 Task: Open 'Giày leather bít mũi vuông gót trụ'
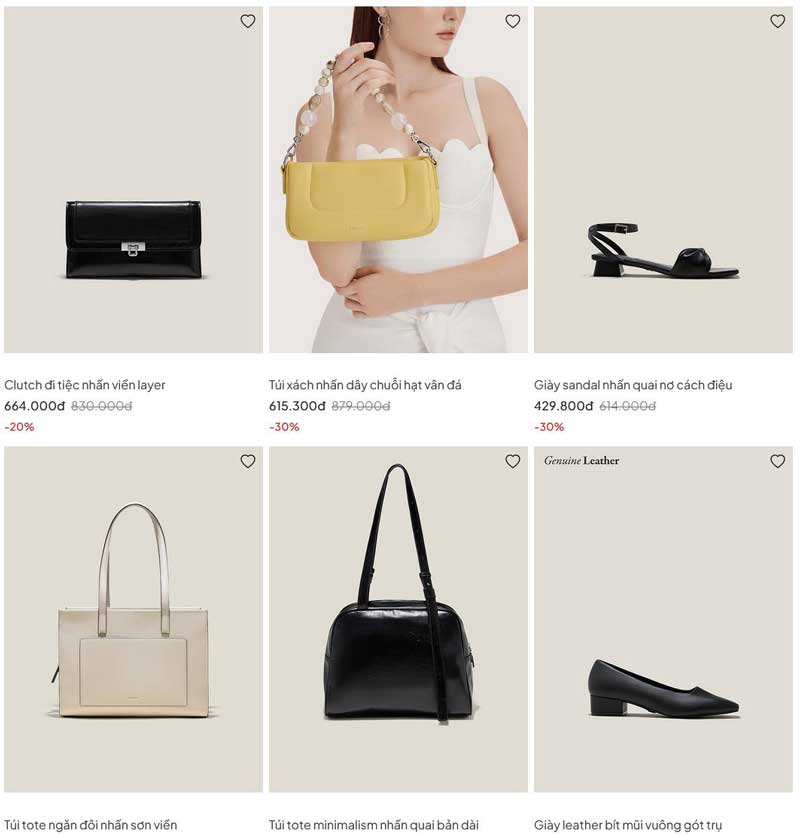[x=628, y=825]
